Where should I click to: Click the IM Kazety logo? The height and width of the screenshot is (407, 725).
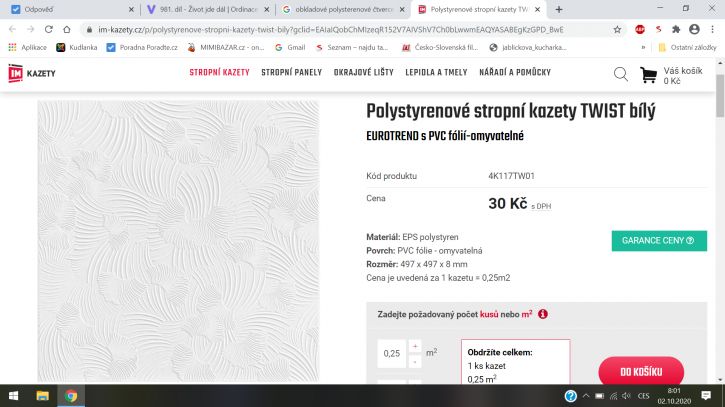[31, 73]
